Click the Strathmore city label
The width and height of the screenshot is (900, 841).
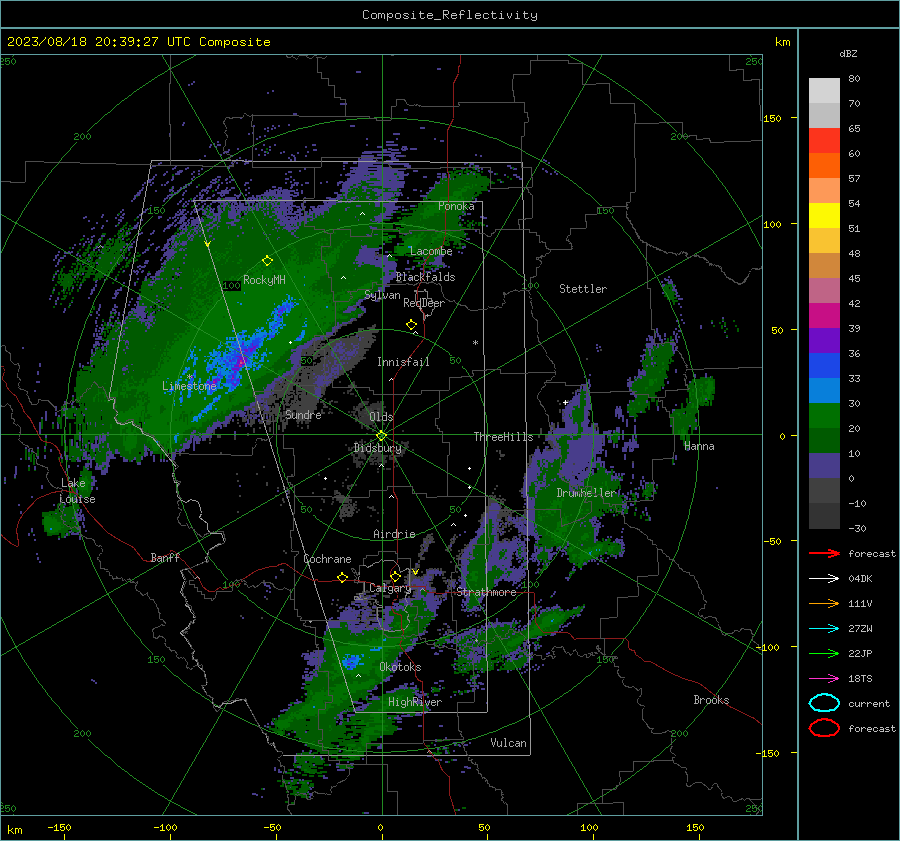486,592
